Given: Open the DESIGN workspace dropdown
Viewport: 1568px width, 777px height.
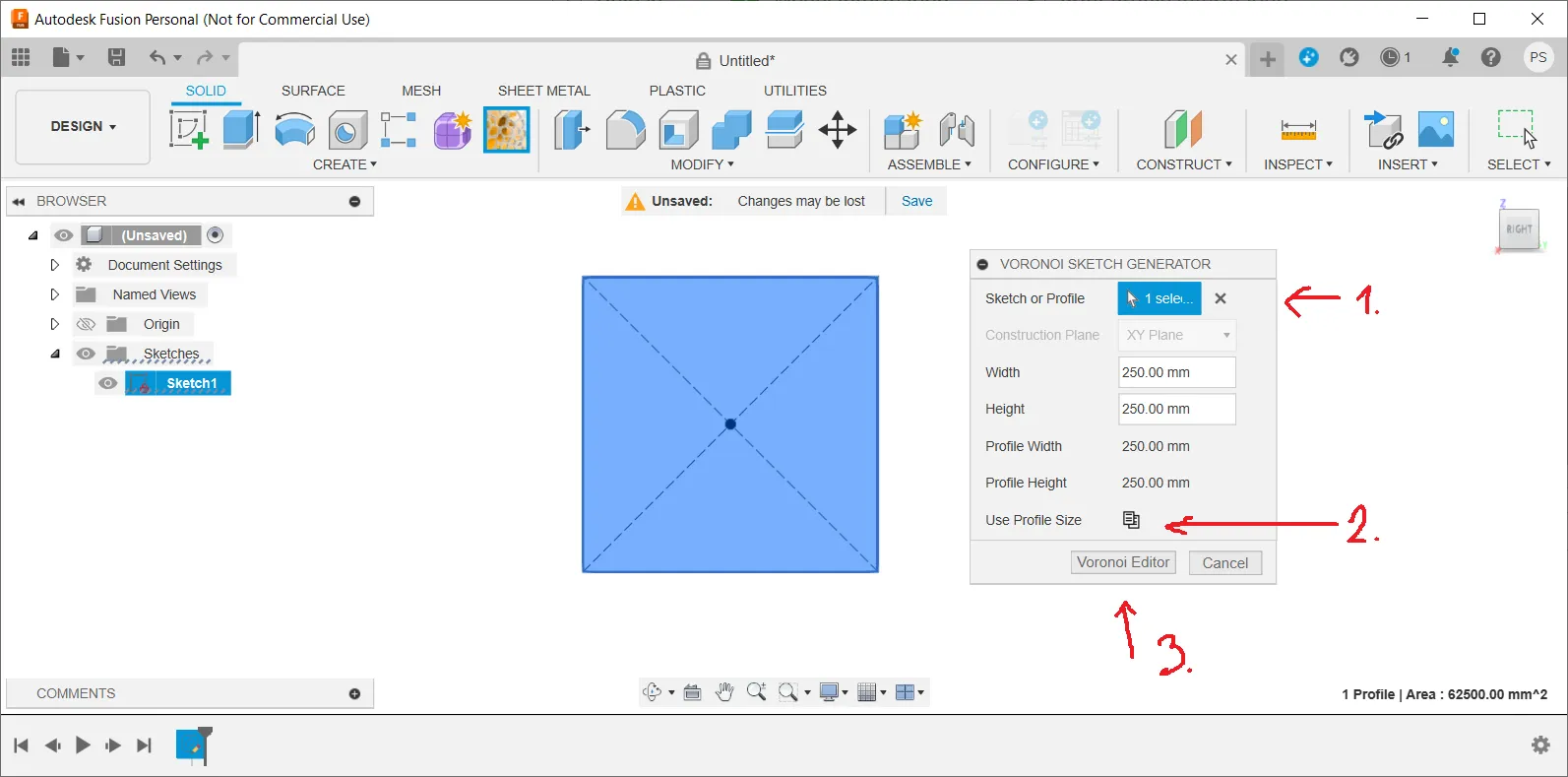Looking at the screenshot, I should pos(83,127).
